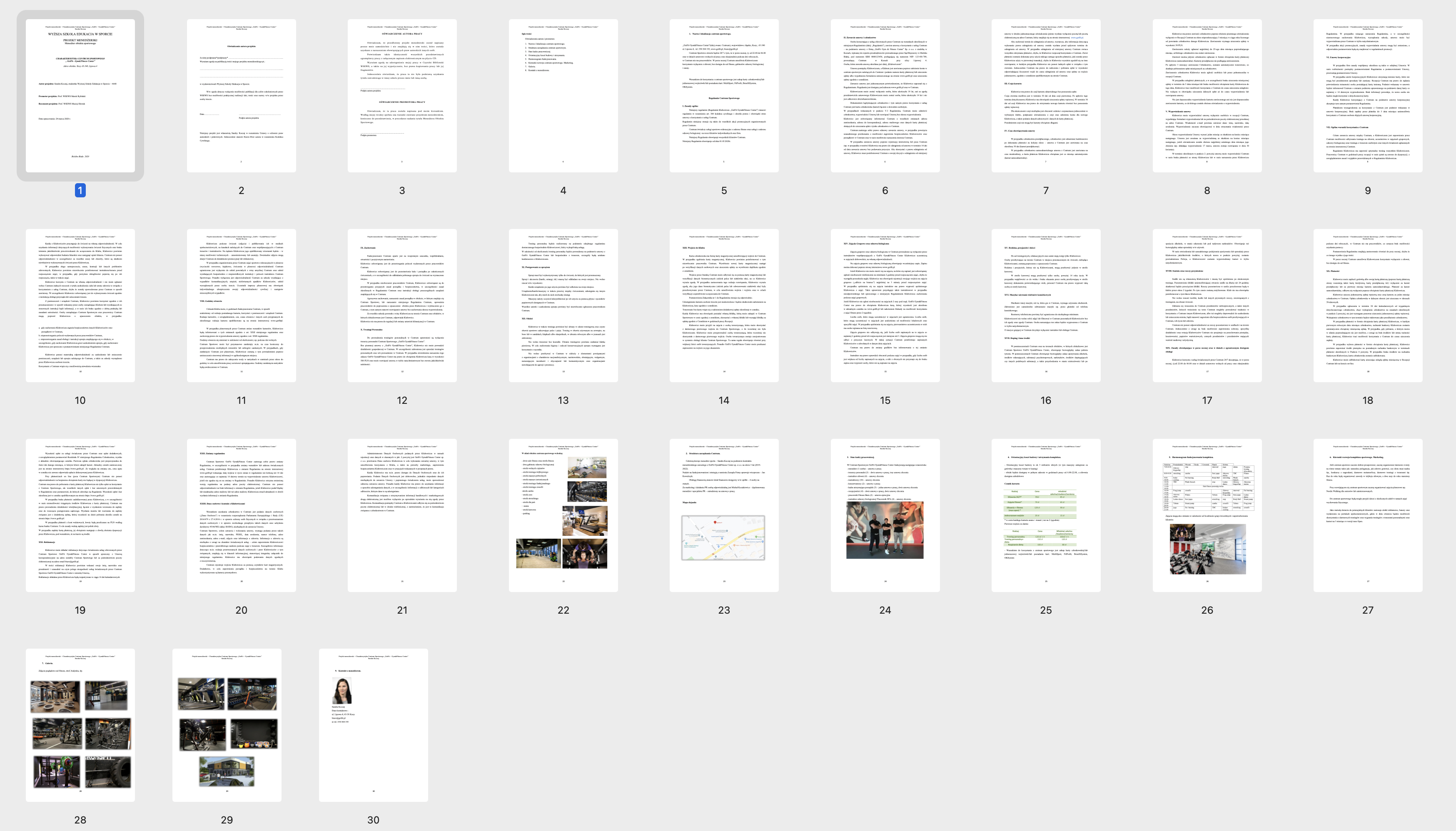
Task: Select page 22 with gym photos
Action: (x=563, y=515)
